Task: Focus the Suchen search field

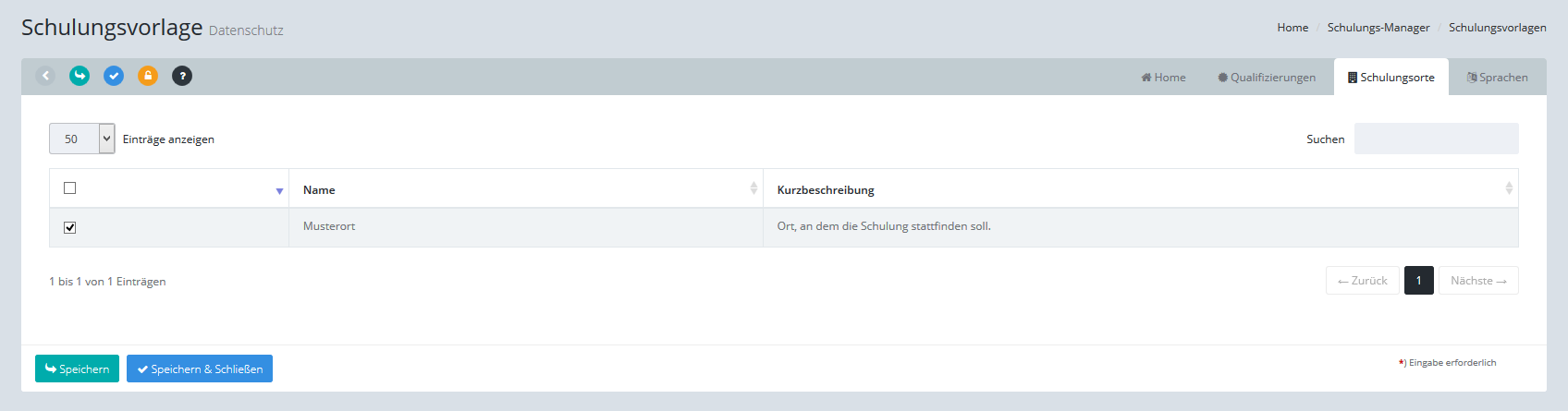Action: pos(1435,139)
